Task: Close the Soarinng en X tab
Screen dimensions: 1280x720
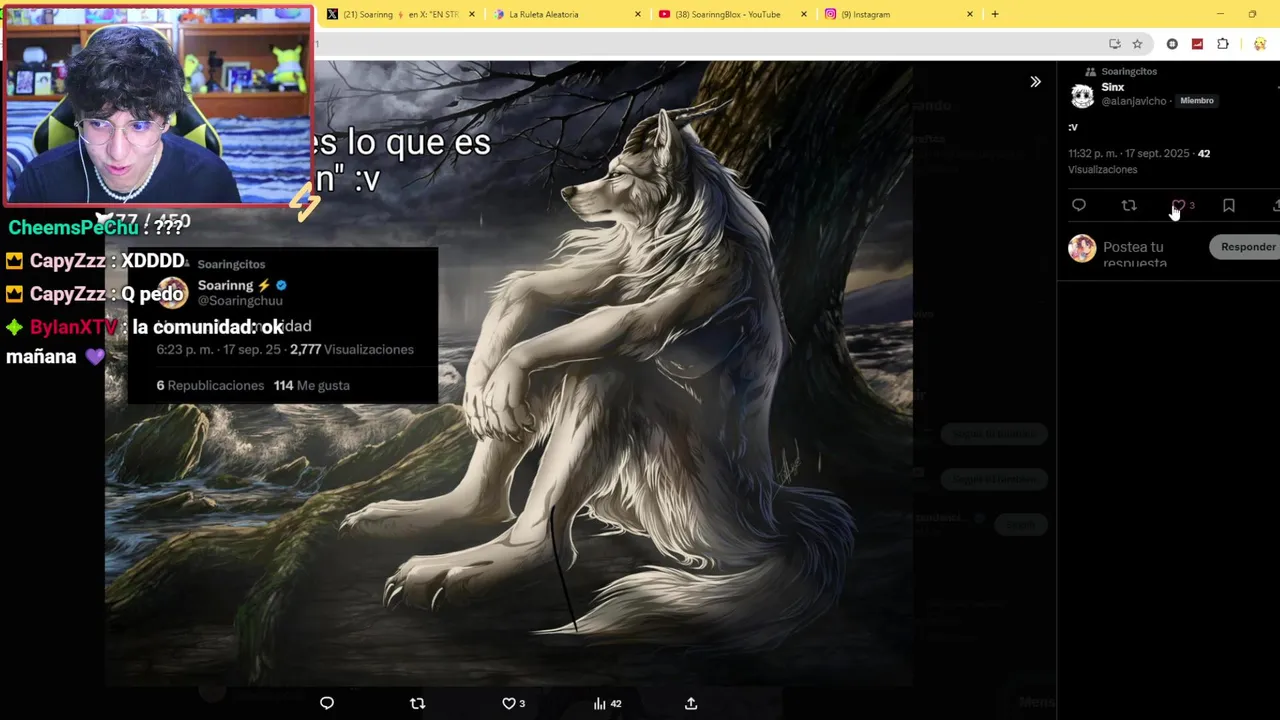Action: coord(472,14)
